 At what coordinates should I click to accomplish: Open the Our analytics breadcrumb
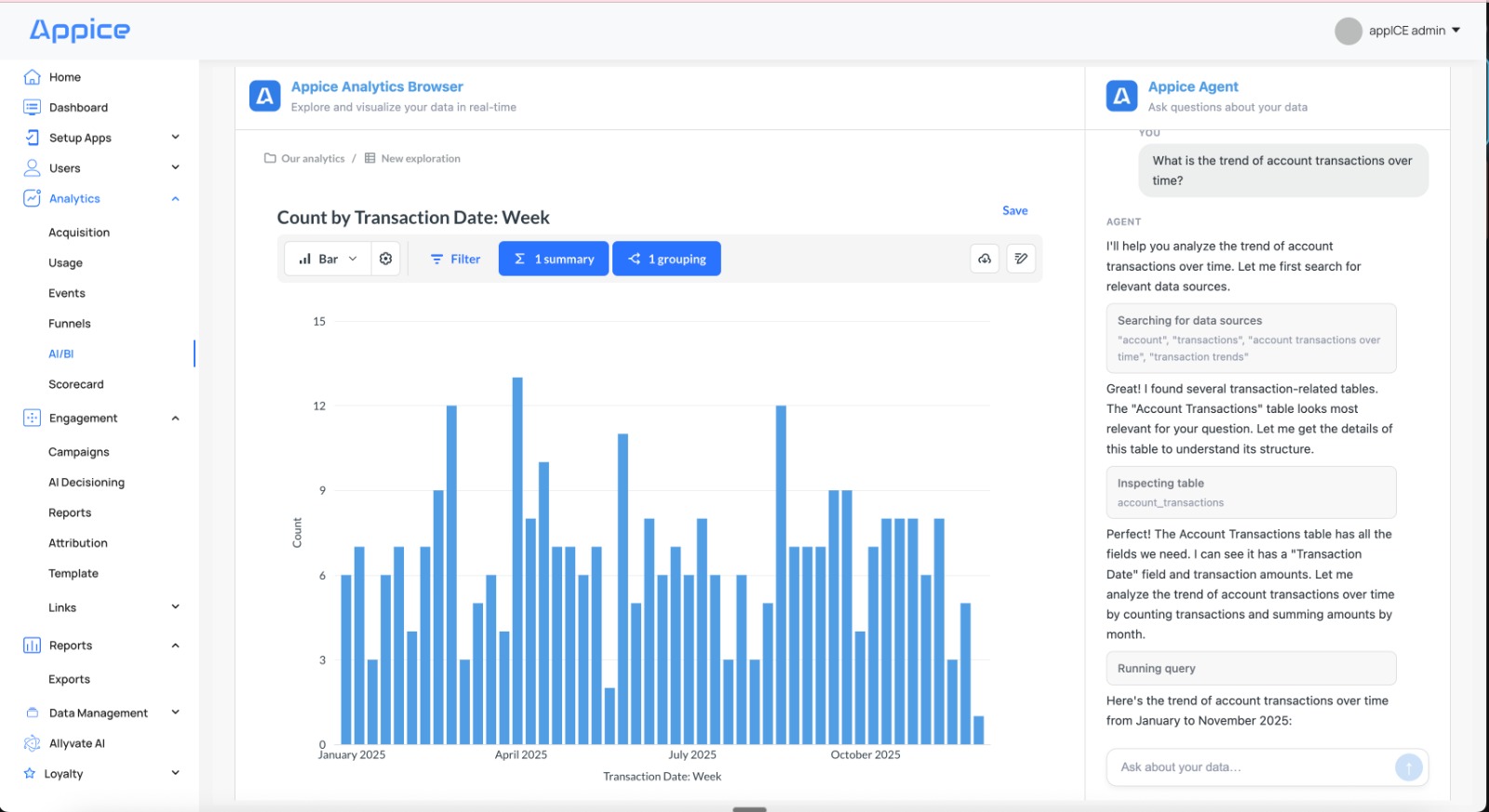(x=313, y=158)
